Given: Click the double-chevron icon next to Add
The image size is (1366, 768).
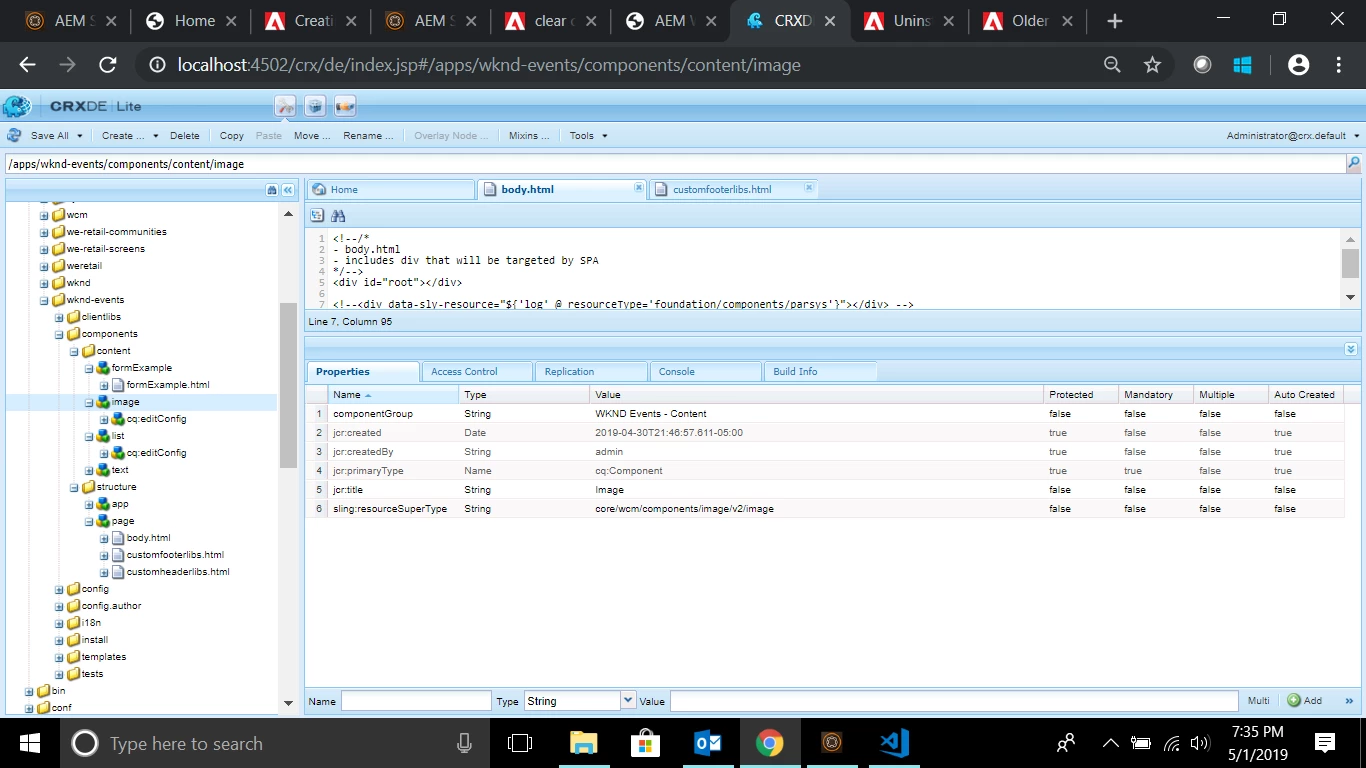Looking at the screenshot, I should click(1349, 701).
